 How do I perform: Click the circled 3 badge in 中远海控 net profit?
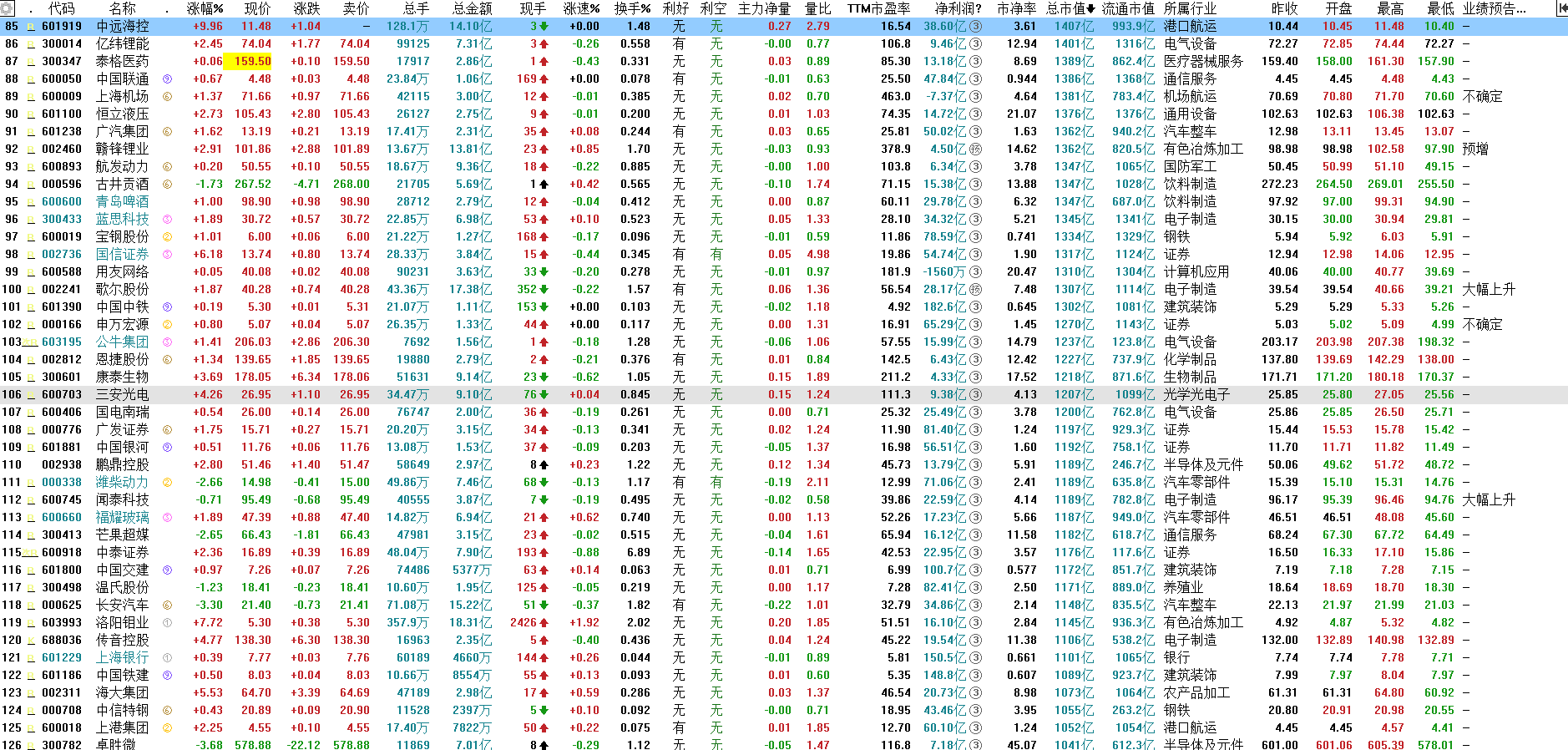[975, 27]
